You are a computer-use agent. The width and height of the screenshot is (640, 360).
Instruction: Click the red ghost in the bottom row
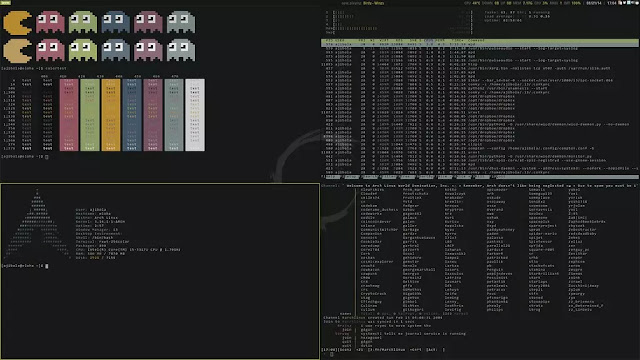(x=50, y=50)
